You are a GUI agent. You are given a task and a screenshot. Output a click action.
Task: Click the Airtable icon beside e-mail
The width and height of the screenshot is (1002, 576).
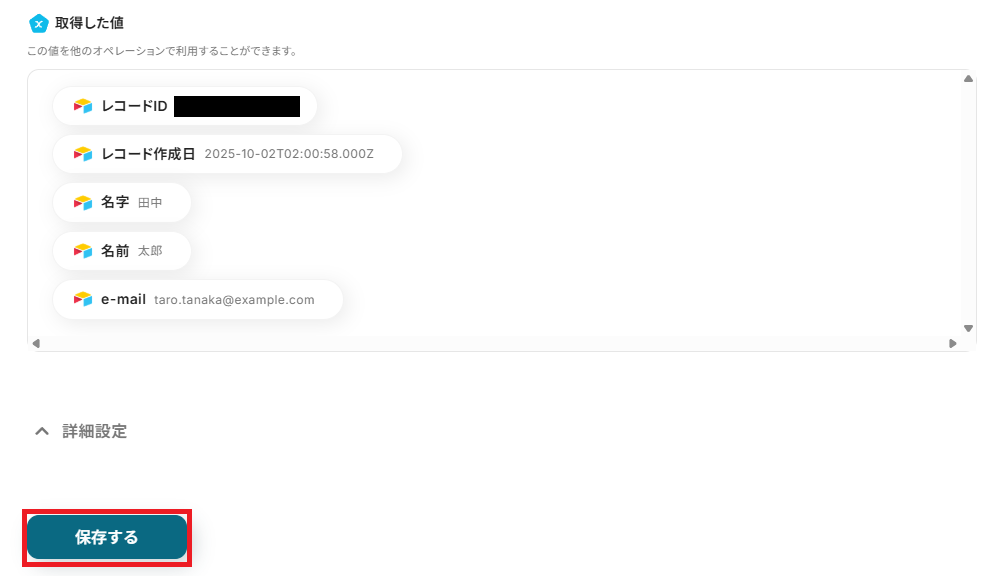[x=83, y=299]
